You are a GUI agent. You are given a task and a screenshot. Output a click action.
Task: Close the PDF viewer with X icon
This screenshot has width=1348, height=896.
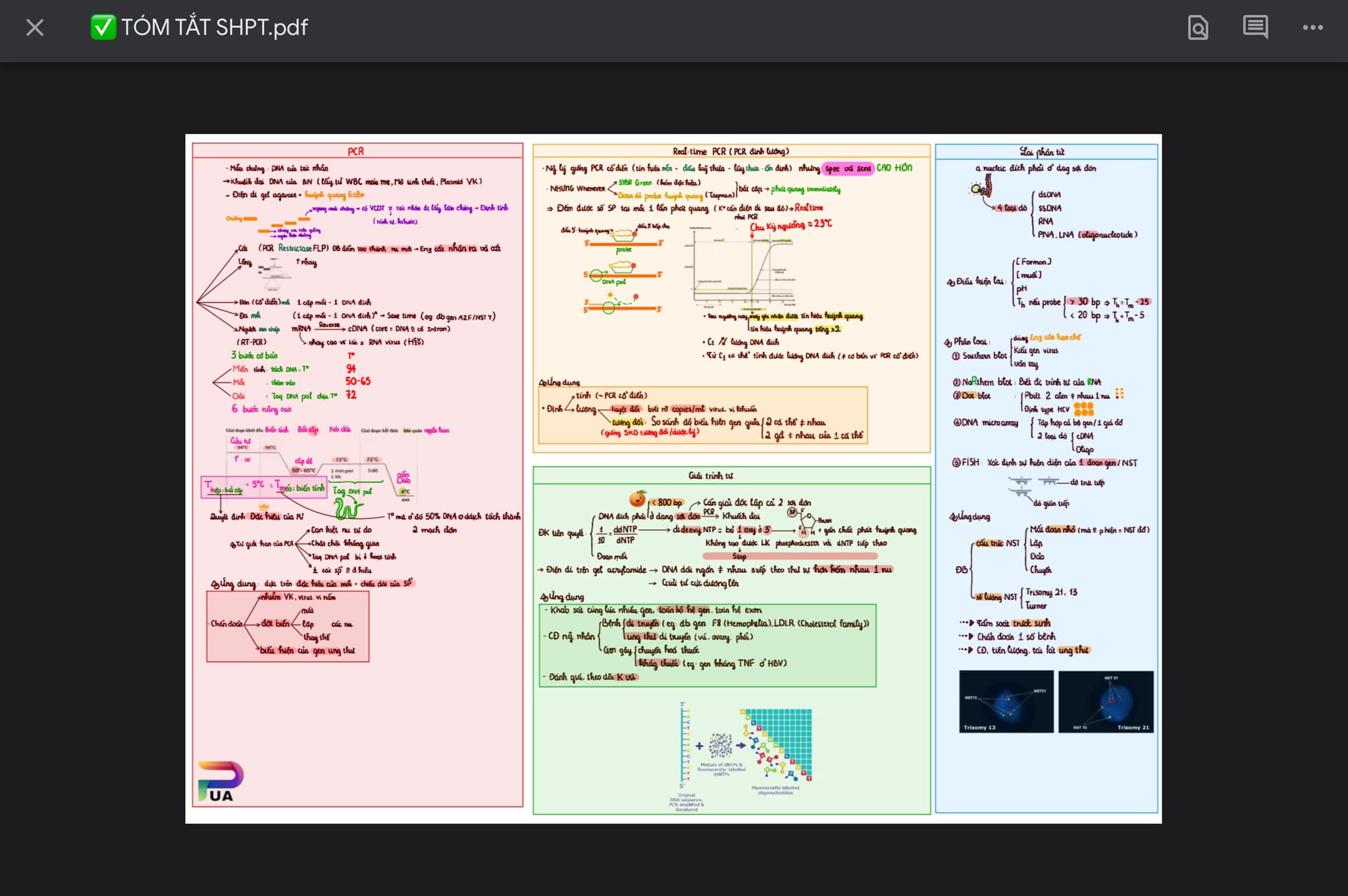click(x=35, y=28)
